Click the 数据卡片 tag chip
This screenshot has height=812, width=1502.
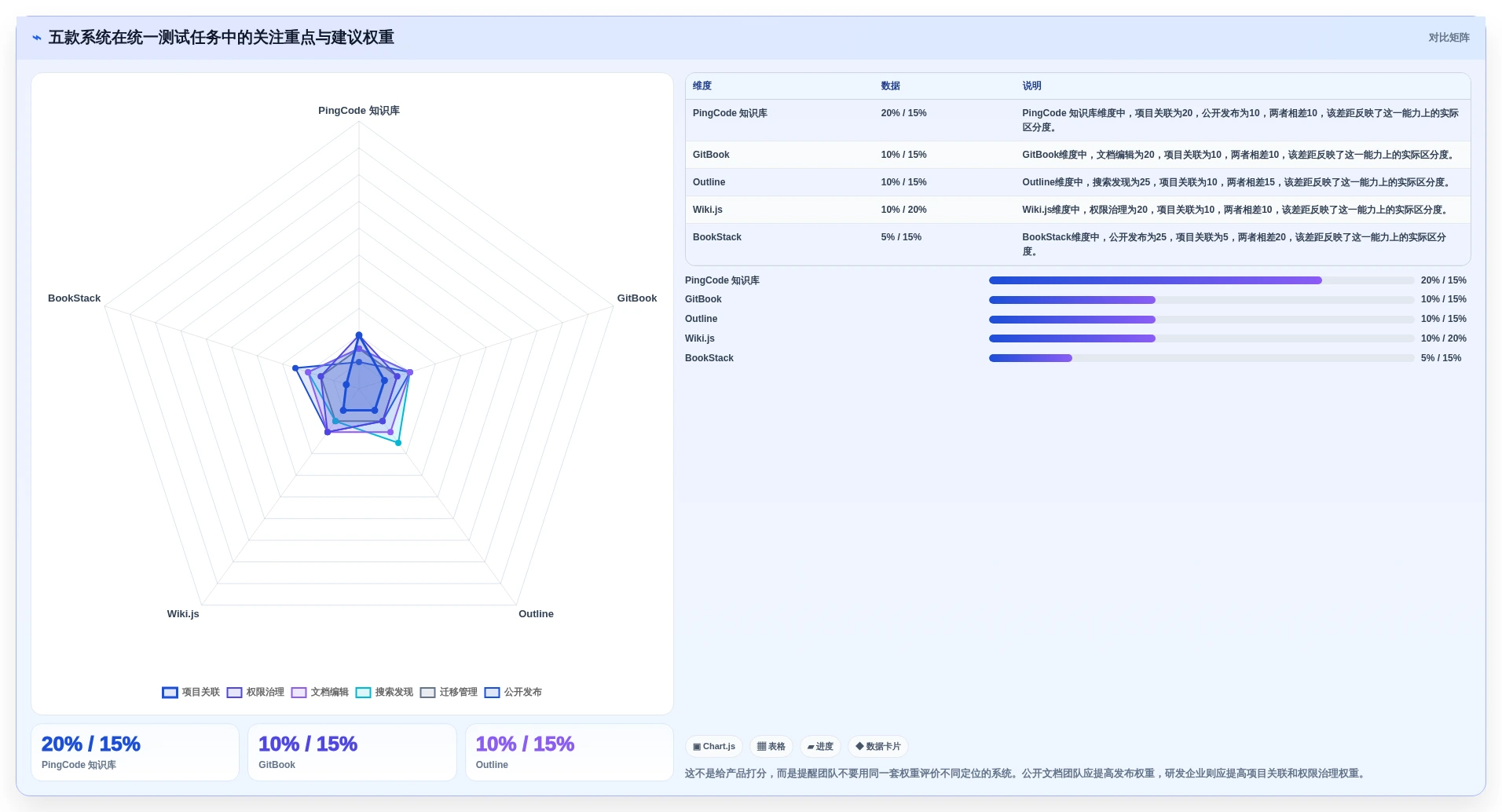tap(878, 747)
